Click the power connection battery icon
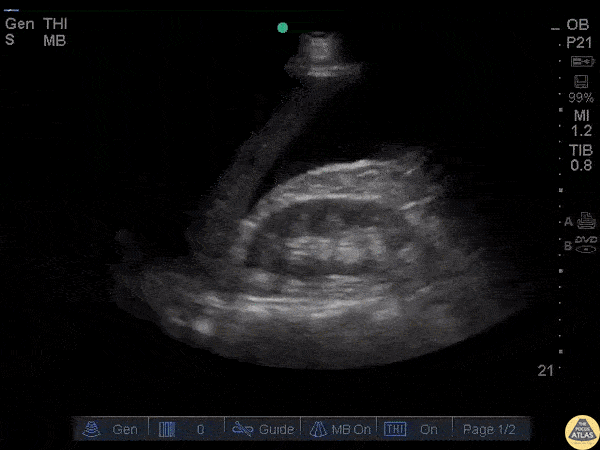The width and height of the screenshot is (600, 450). point(582,61)
